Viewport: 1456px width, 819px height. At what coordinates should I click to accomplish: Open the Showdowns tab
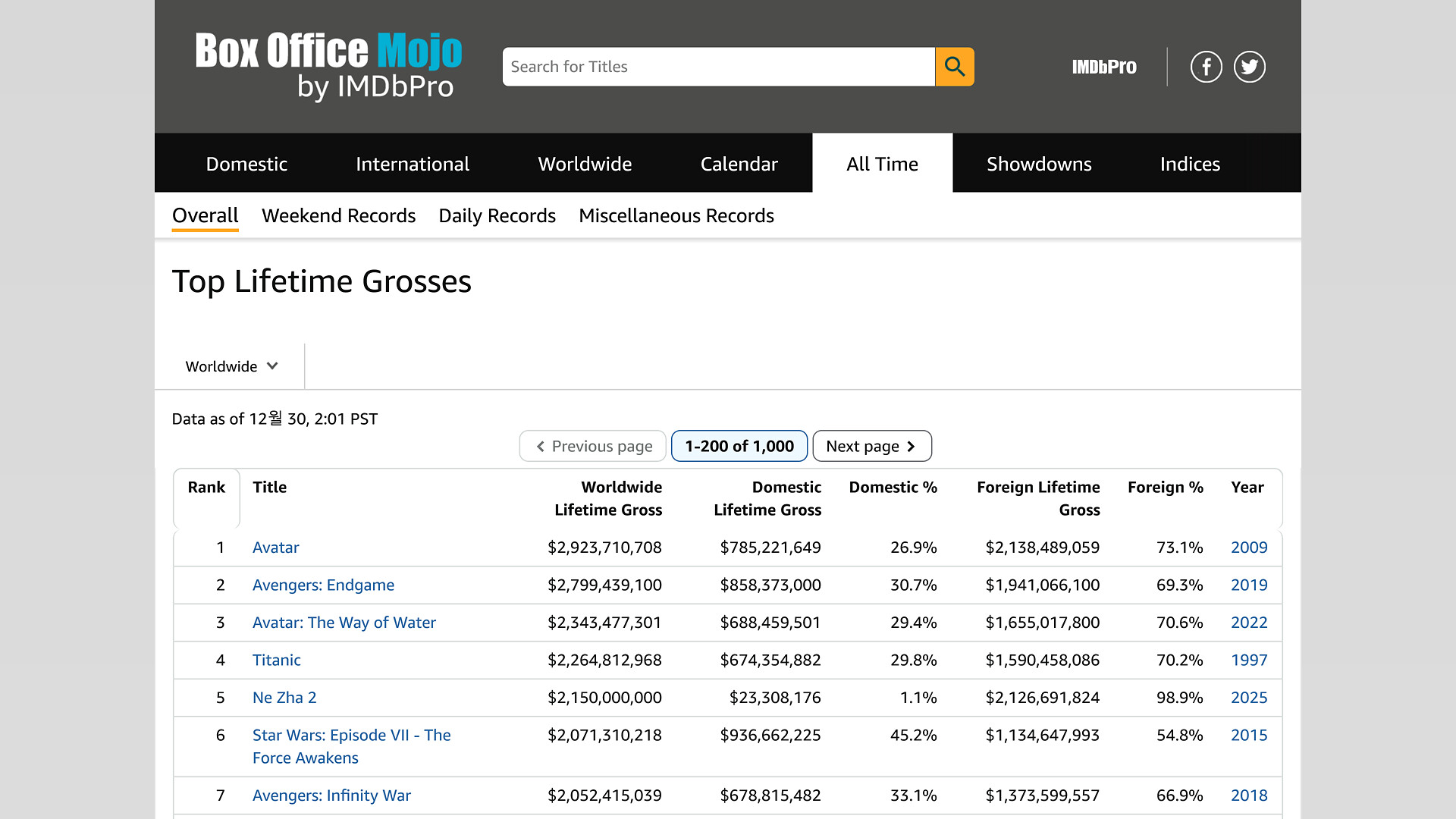coord(1038,164)
